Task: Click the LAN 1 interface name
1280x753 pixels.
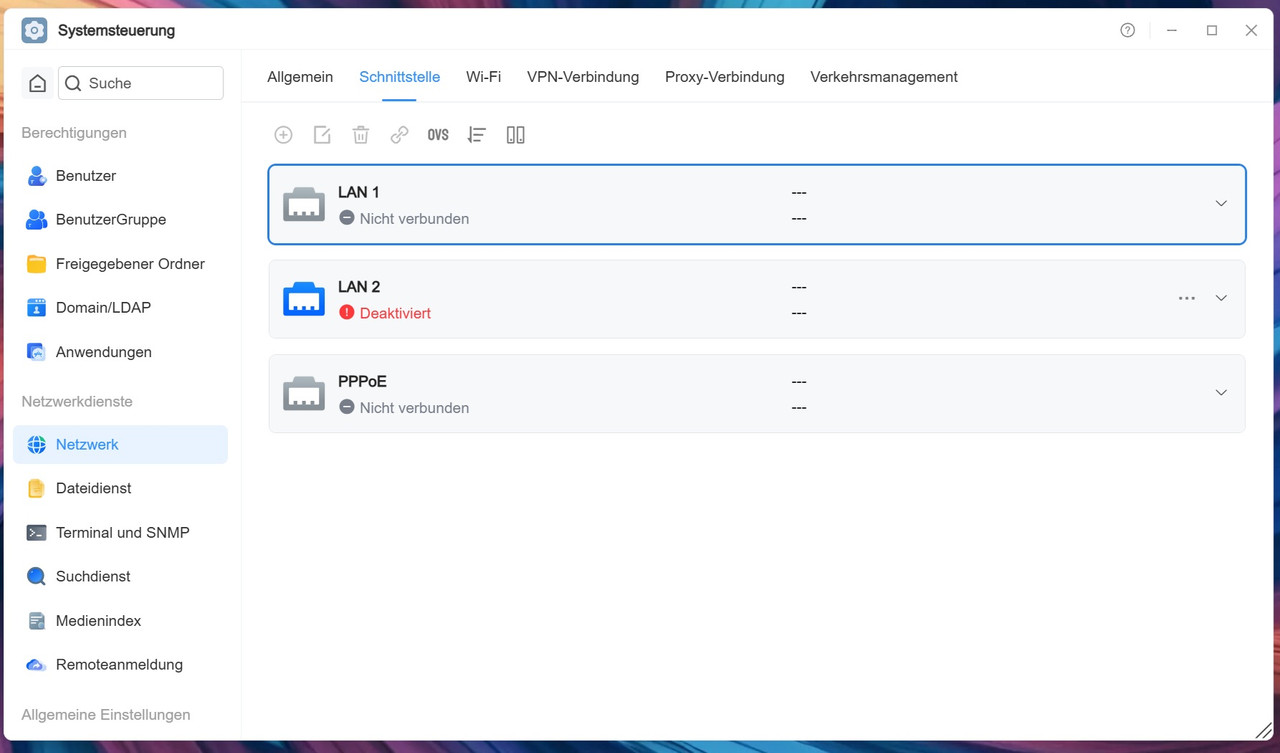Action: coord(359,192)
